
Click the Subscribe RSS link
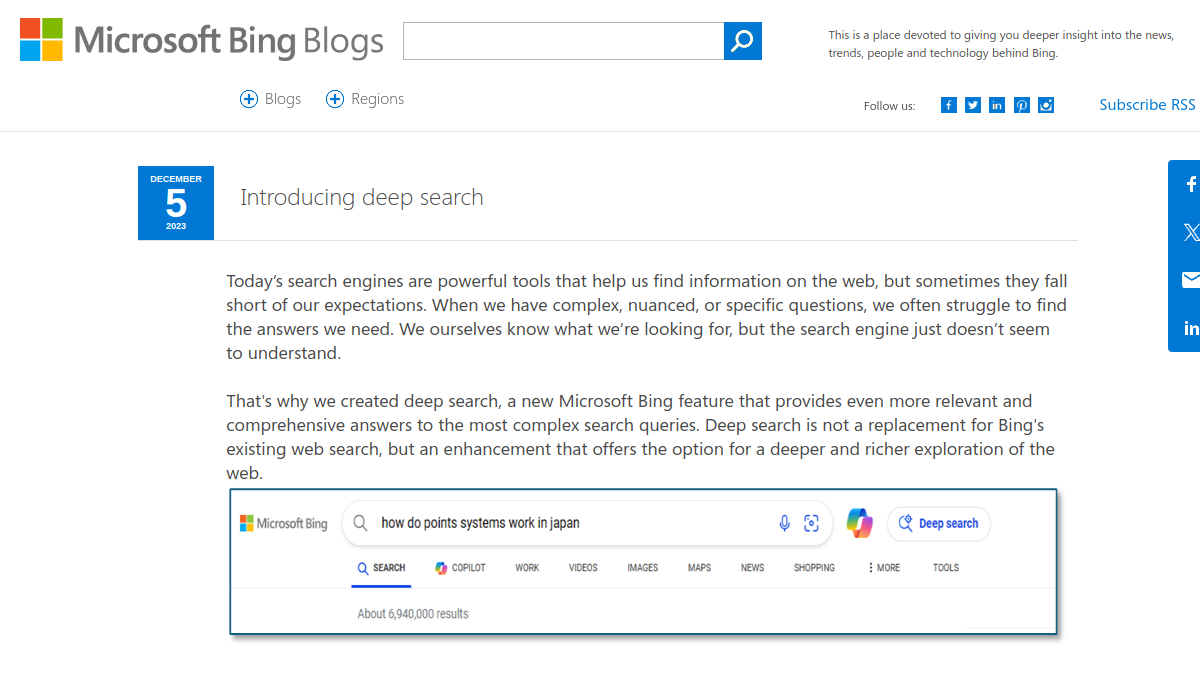[1147, 105]
